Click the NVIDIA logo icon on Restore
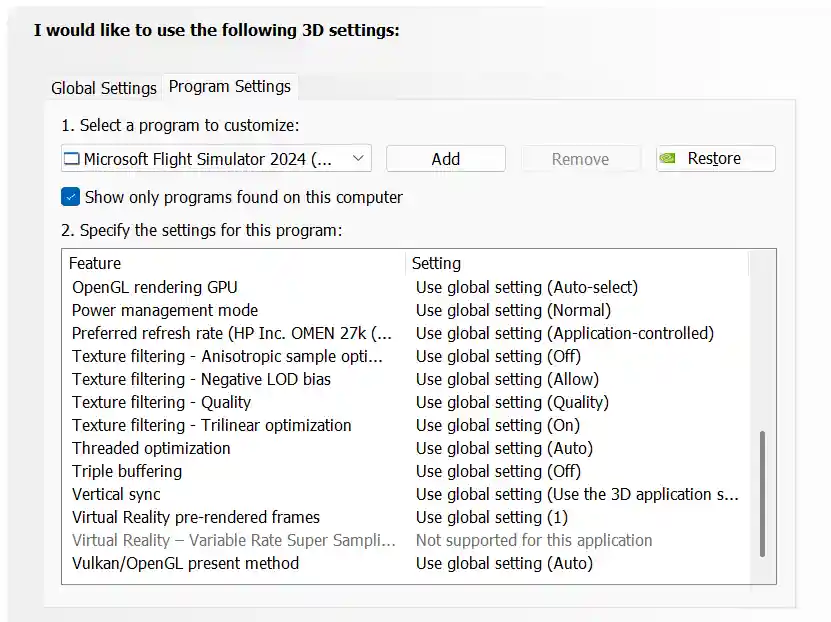831x622 pixels. [x=668, y=158]
